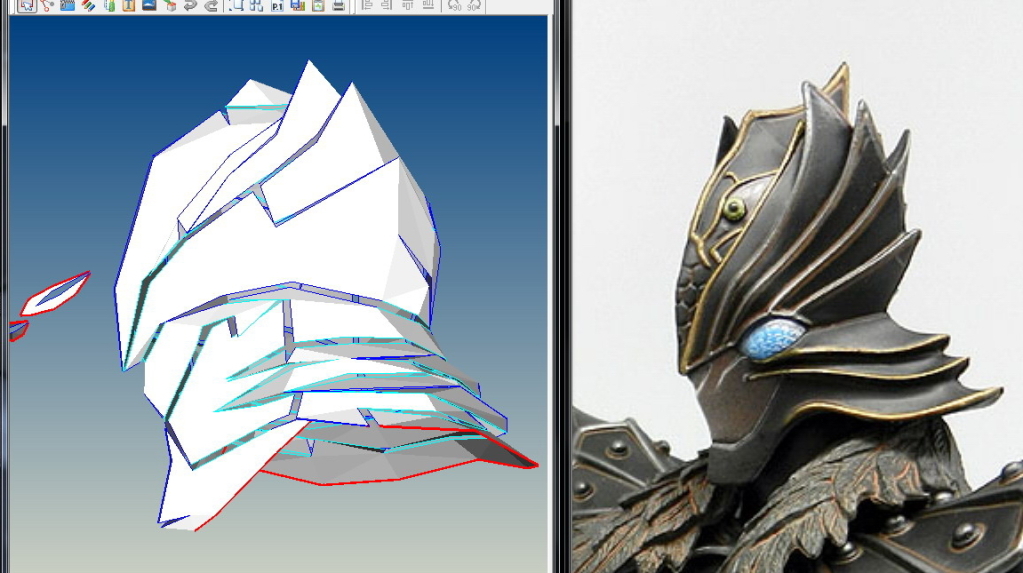Undo the last action with left curved arrow
This screenshot has height=573, width=1023.
(x=190, y=5)
